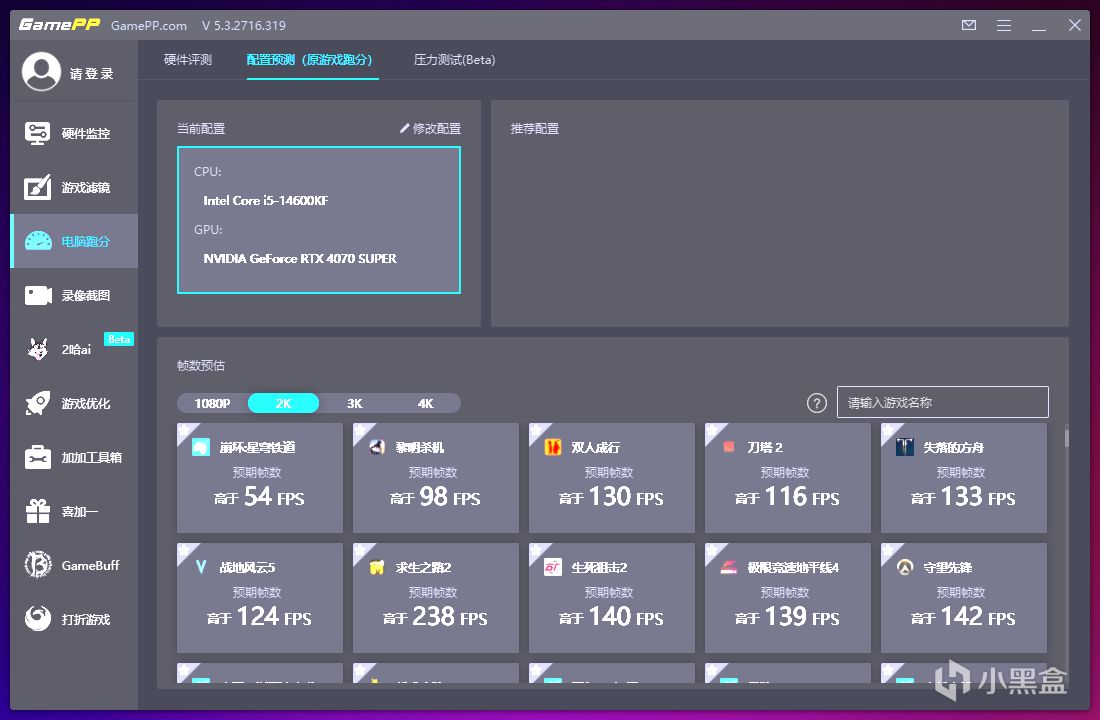This screenshot has height=720, width=1100.
Task: Click the help question mark icon
Action: (x=817, y=403)
